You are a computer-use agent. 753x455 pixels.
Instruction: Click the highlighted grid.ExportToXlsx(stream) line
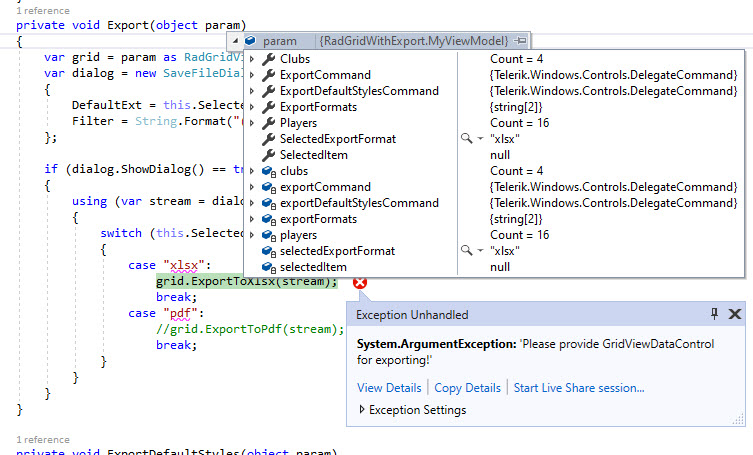247,282
